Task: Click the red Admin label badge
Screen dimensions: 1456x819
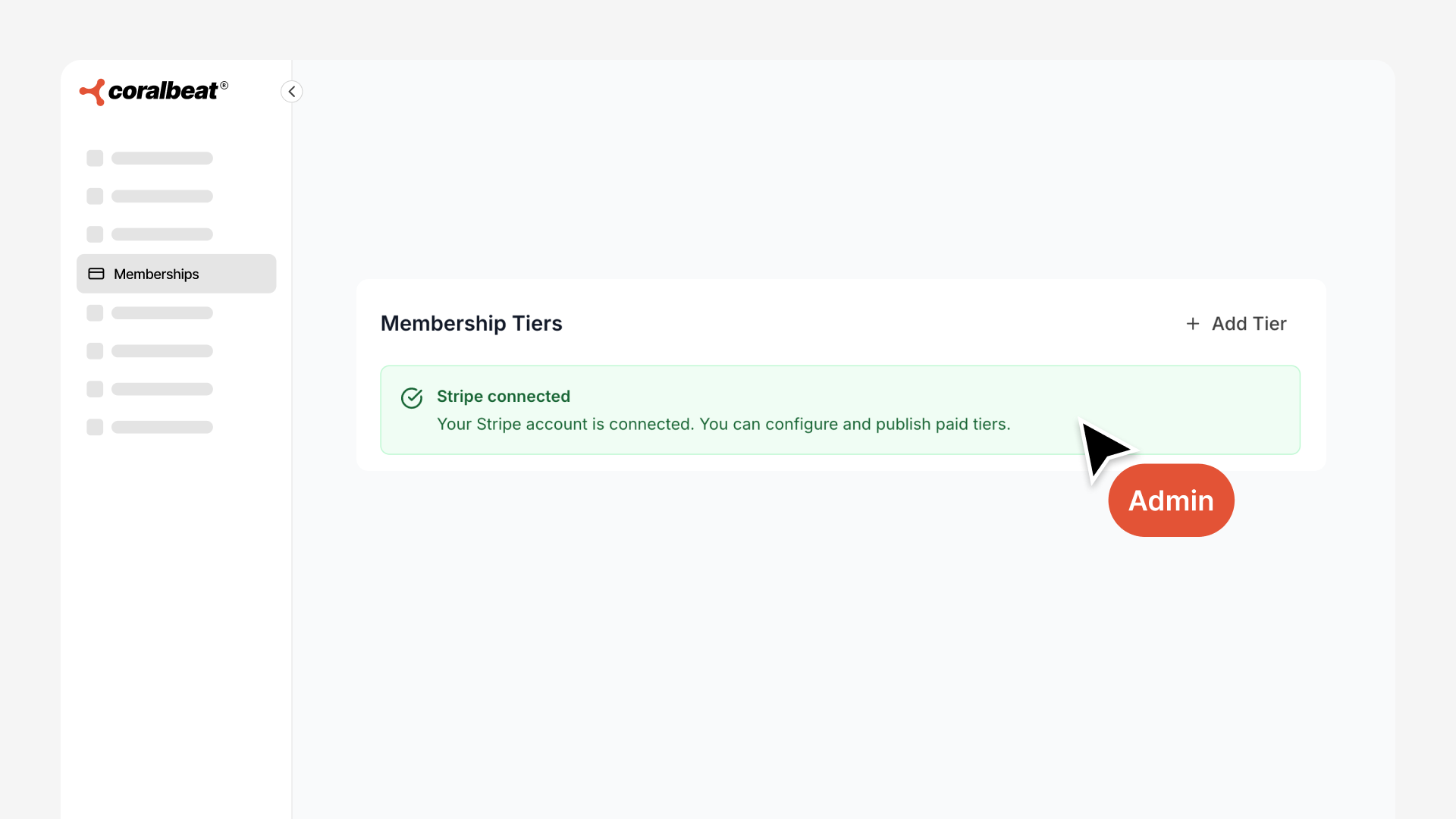Action: pyautogui.click(x=1171, y=500)
